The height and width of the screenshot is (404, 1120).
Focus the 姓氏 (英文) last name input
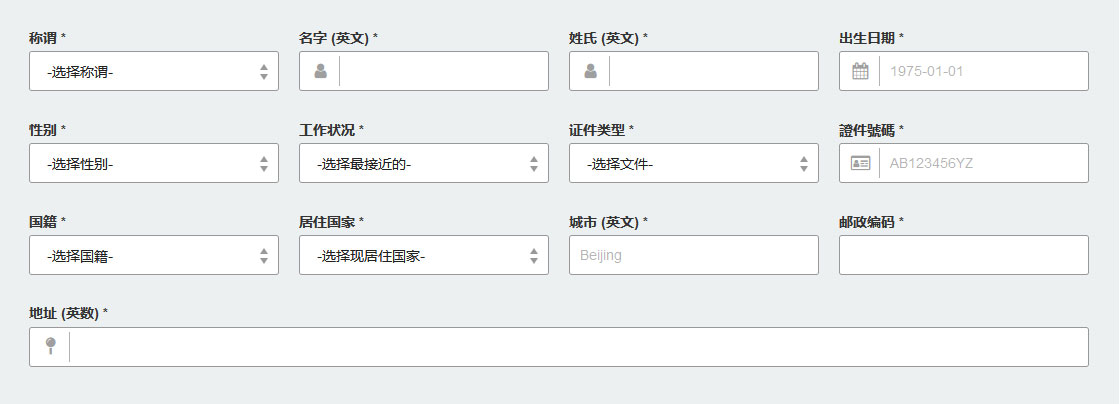714,71
